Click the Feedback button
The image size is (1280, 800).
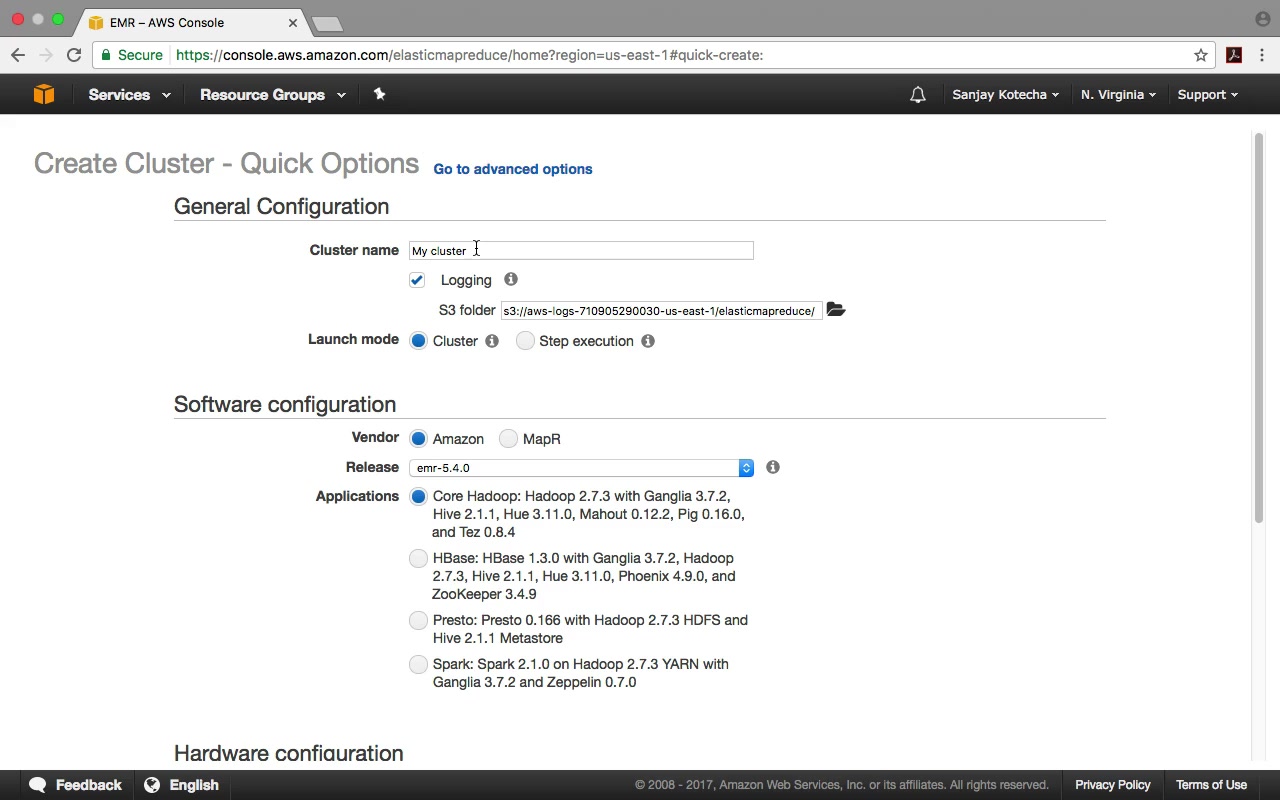76,785
